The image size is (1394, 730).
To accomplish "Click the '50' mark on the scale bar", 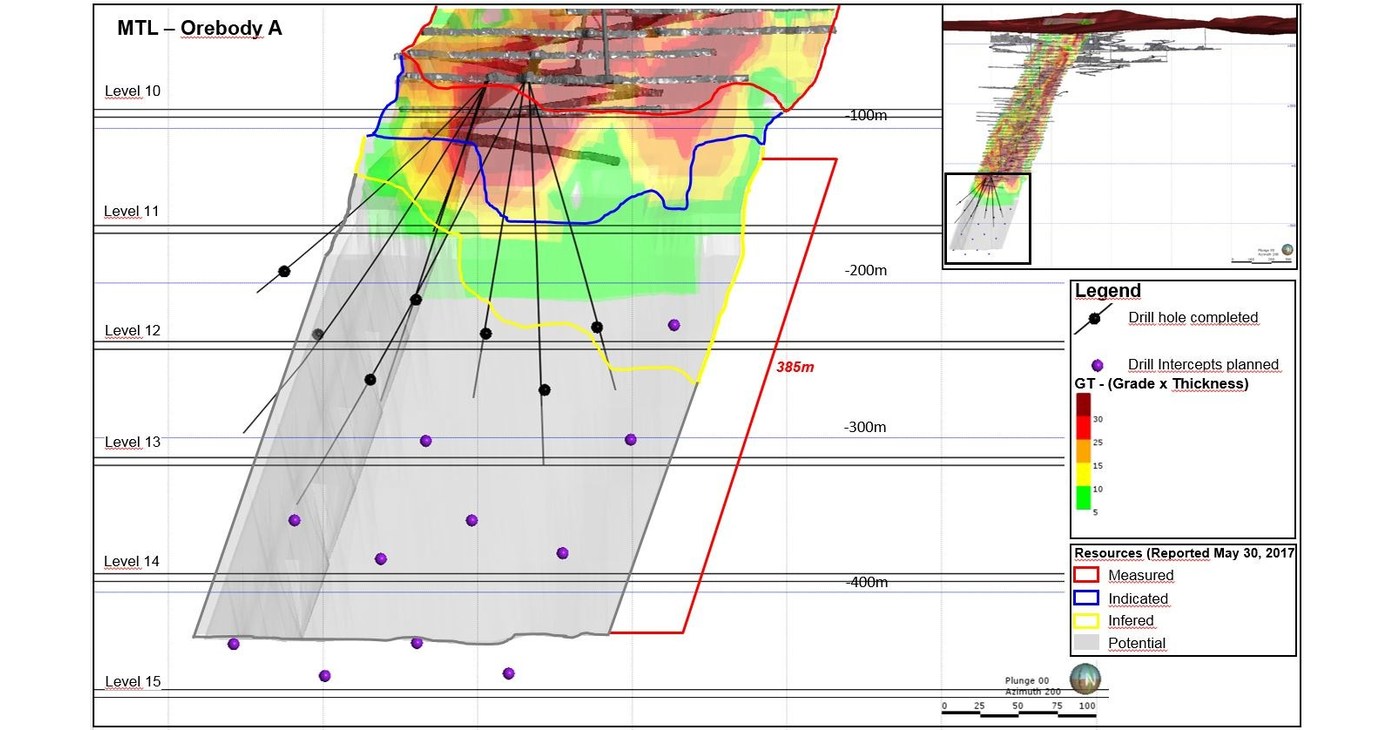I will [1017, 706].
